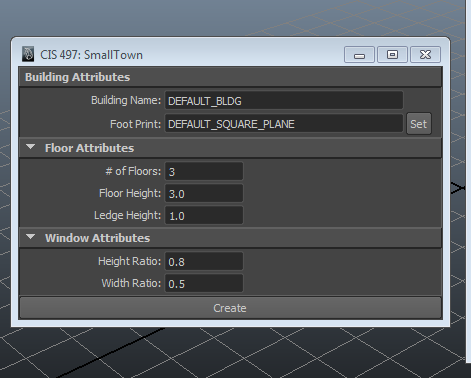Screen dimensions: 471x378
Task: Click the Window Attributes header title
Action: [x=97, y=238]
